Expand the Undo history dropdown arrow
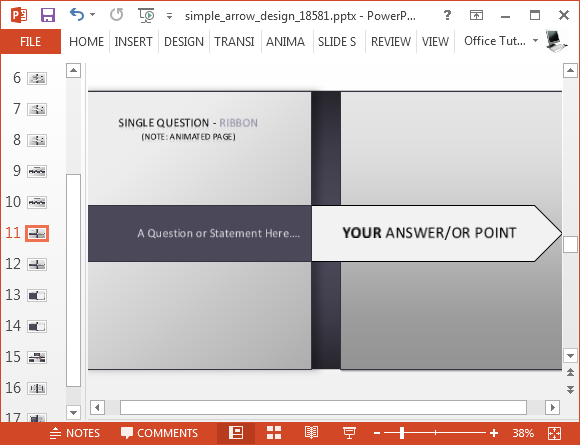The width and height of the screenshot is (580, 445). [92, 15]
